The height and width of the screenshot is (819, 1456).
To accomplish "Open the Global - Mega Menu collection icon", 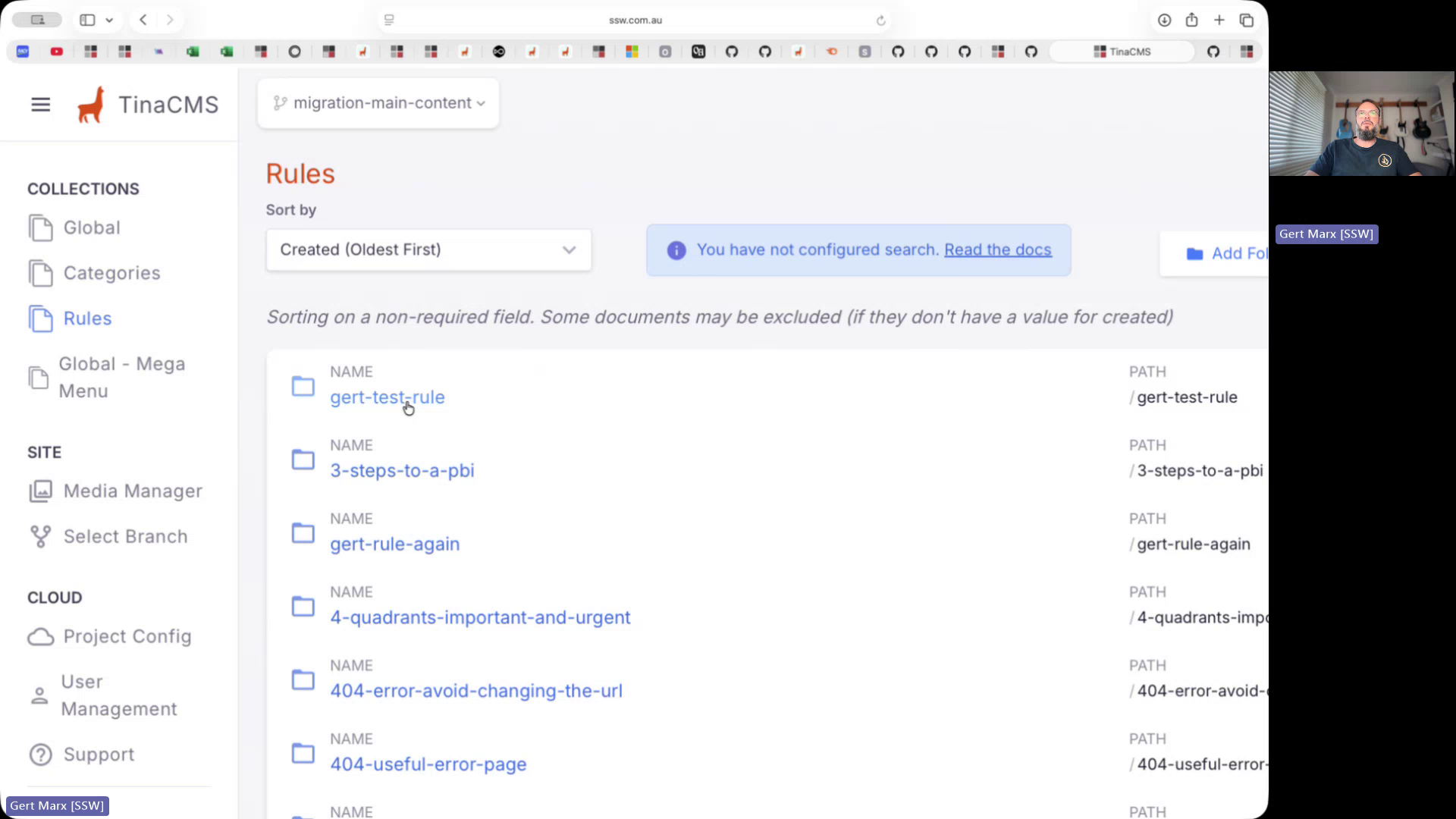I will pos(39,377).
